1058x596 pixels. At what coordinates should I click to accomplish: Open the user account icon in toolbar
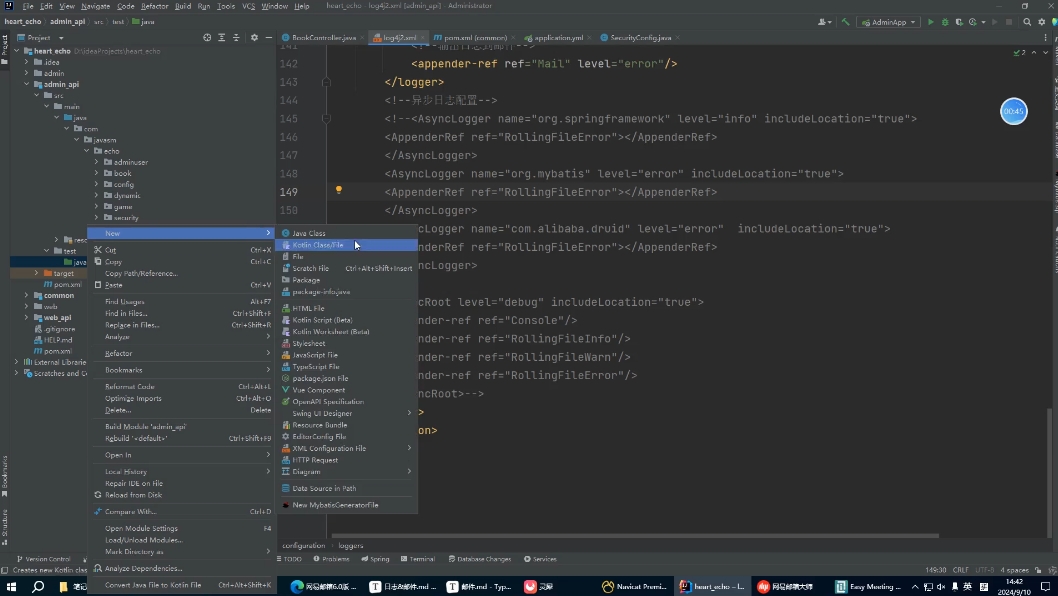tap(824, 22)
